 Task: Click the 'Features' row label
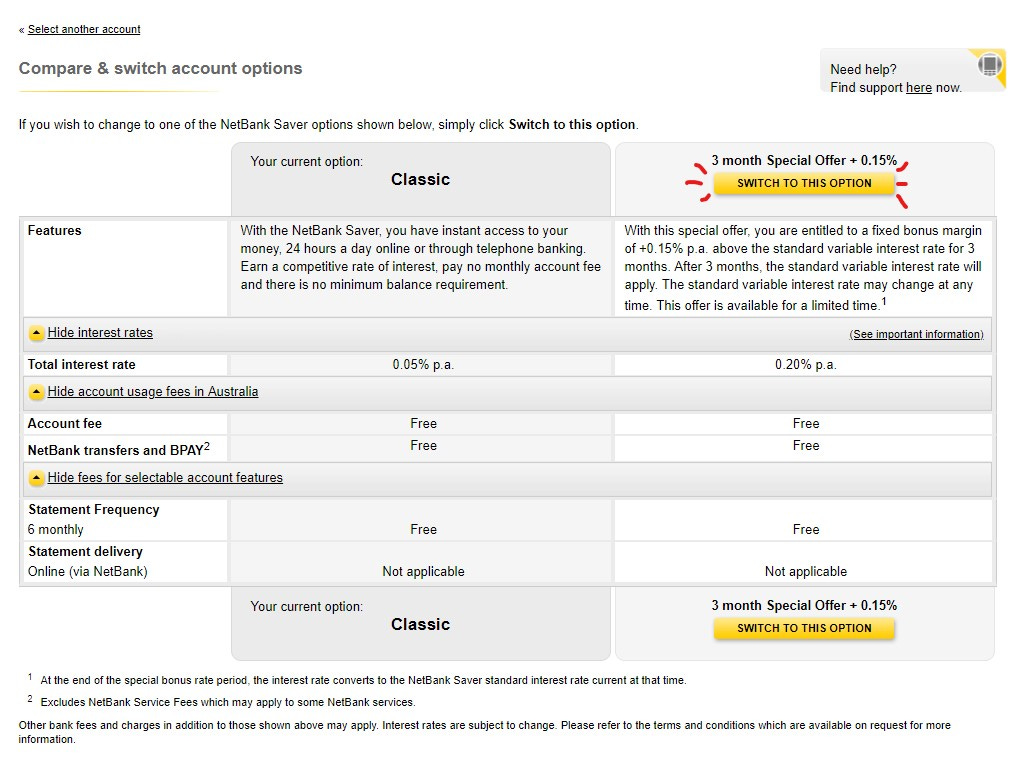tap(55, 231)
